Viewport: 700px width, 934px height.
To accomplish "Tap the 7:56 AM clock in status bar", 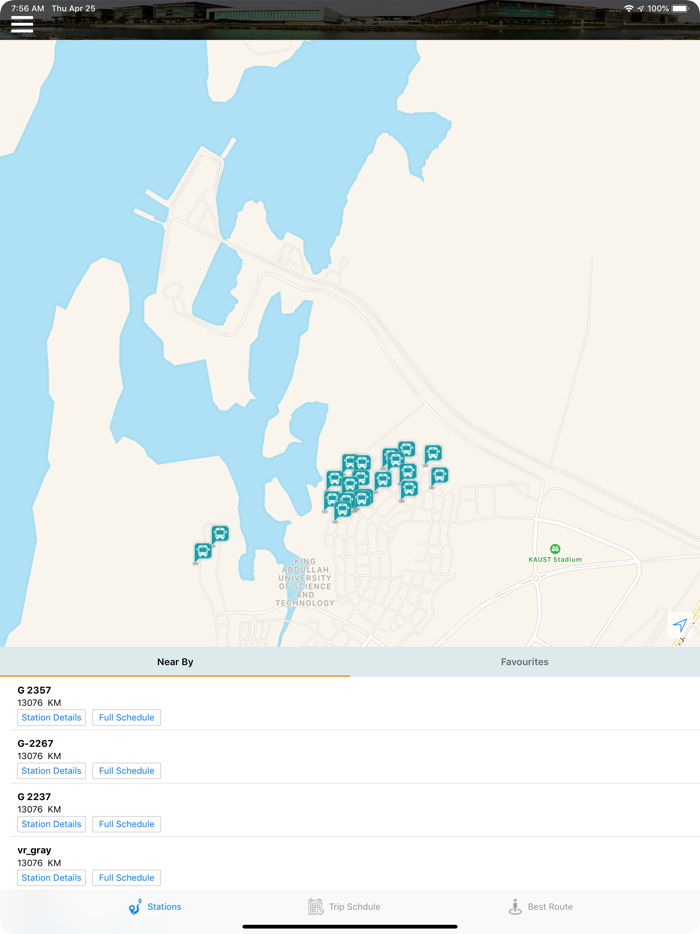I will click(x=27, y=8).
